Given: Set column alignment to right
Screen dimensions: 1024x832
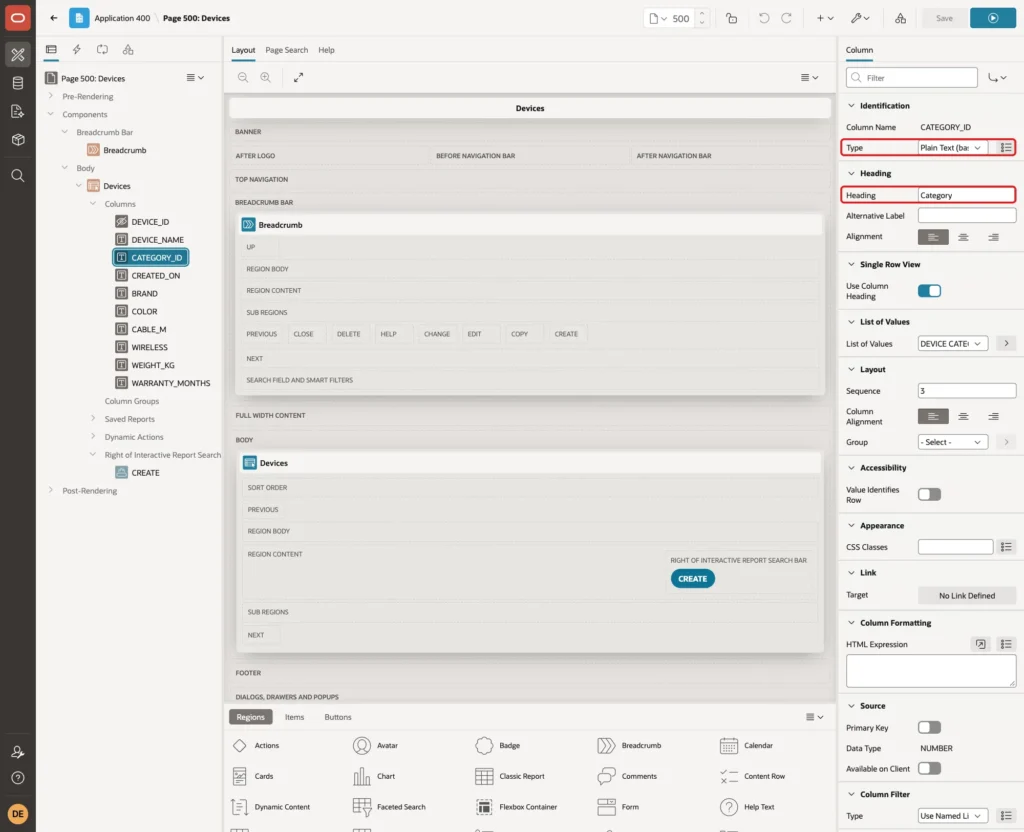Looking at the screenshot, I should pyautogui.click(x=993, y=416).
